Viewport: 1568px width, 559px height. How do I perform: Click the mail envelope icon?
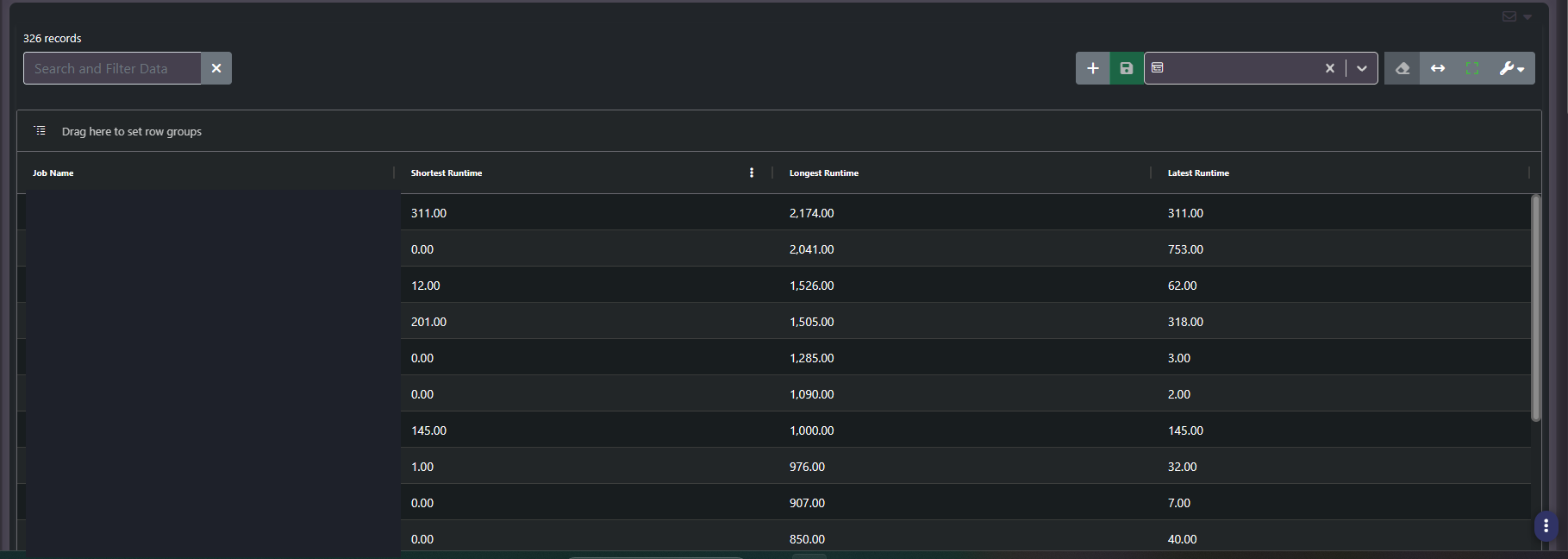(x=1509, y=16)
